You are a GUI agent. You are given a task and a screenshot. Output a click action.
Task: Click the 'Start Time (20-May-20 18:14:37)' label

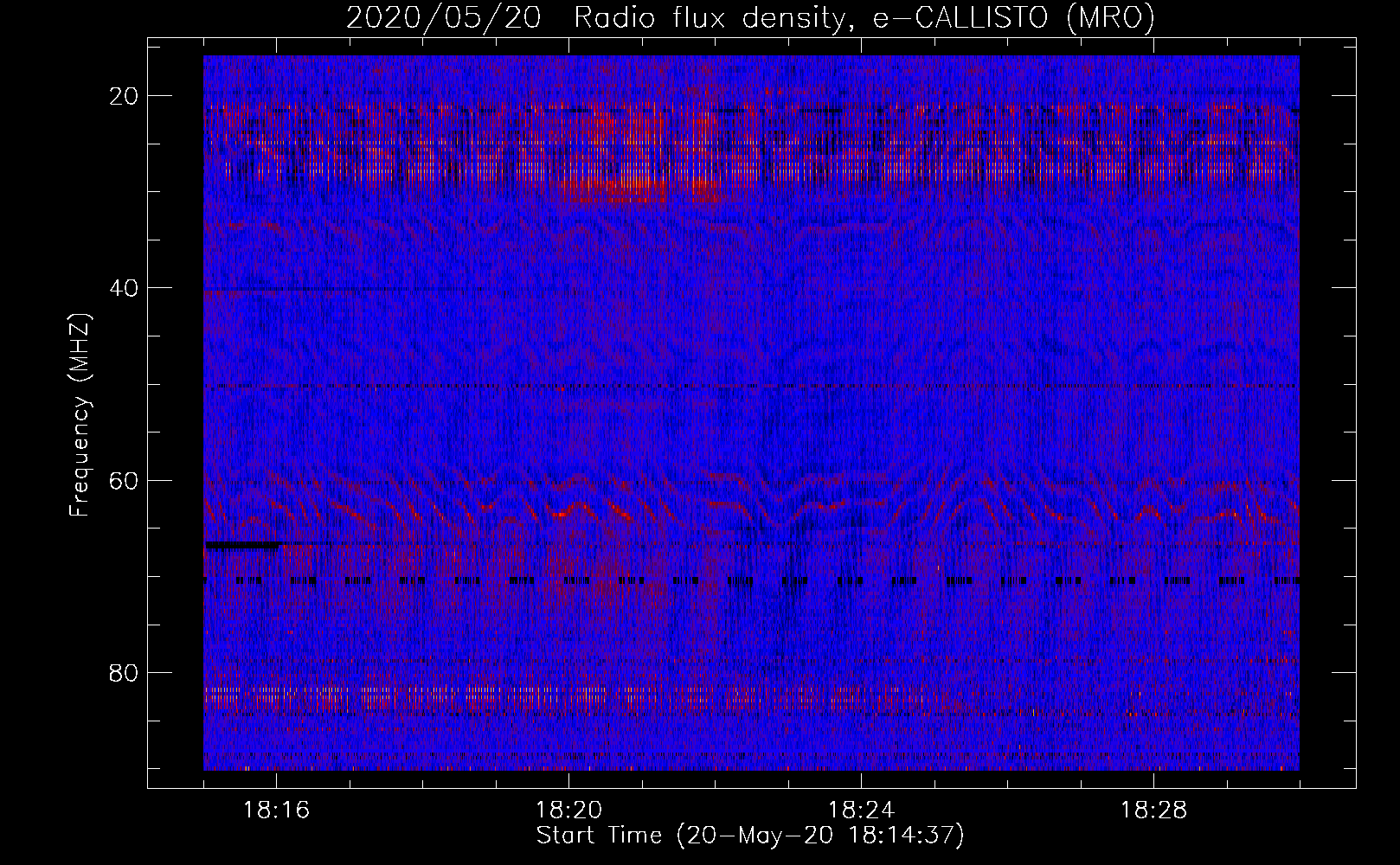coord(750,836)
